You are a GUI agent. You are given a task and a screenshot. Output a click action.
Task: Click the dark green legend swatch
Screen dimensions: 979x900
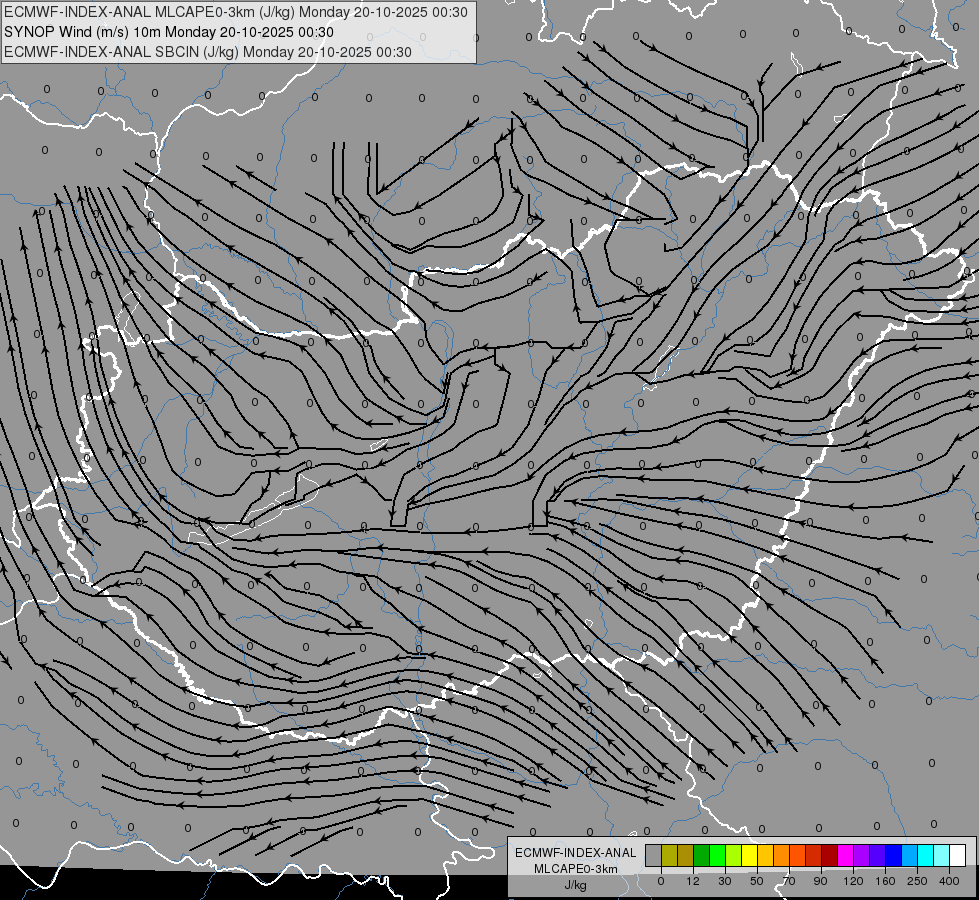coord(701,855)
